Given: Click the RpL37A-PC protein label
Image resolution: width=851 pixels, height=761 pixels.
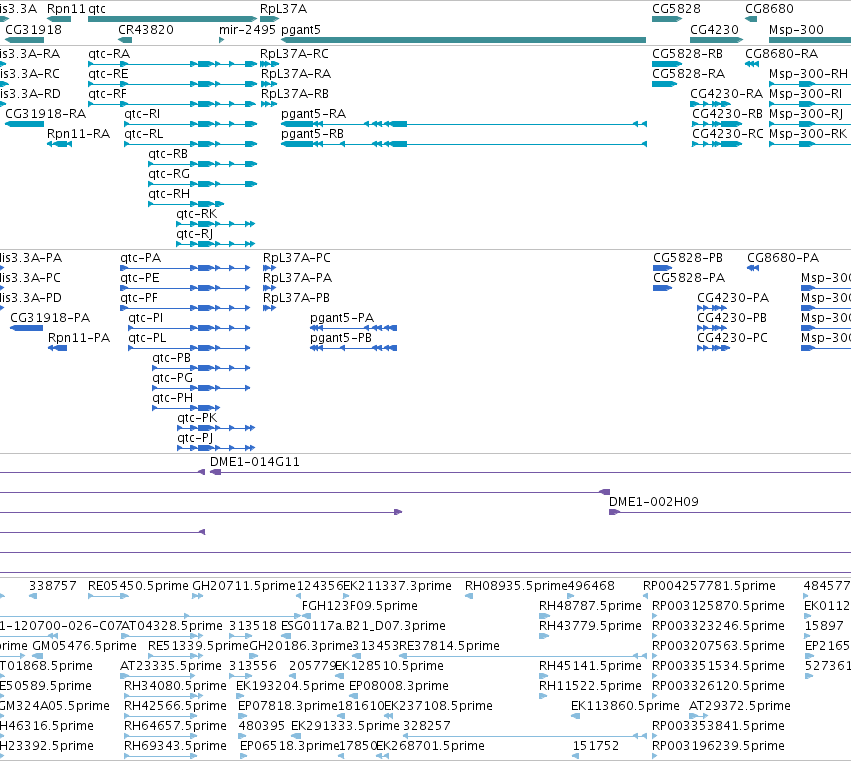Looking at the screenshot, I should tap(297, 258).
